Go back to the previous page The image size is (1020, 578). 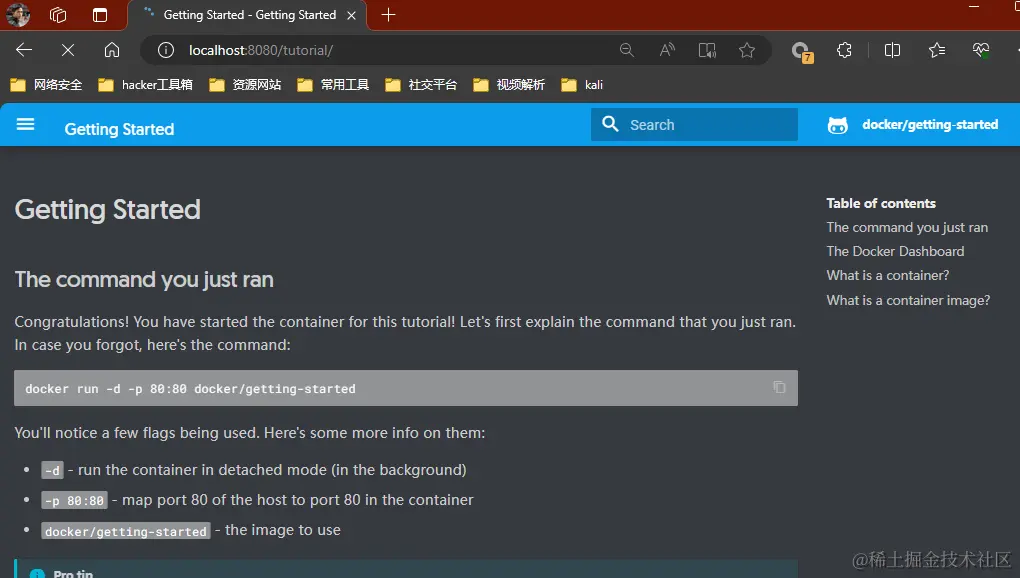[x=24, y=50]
